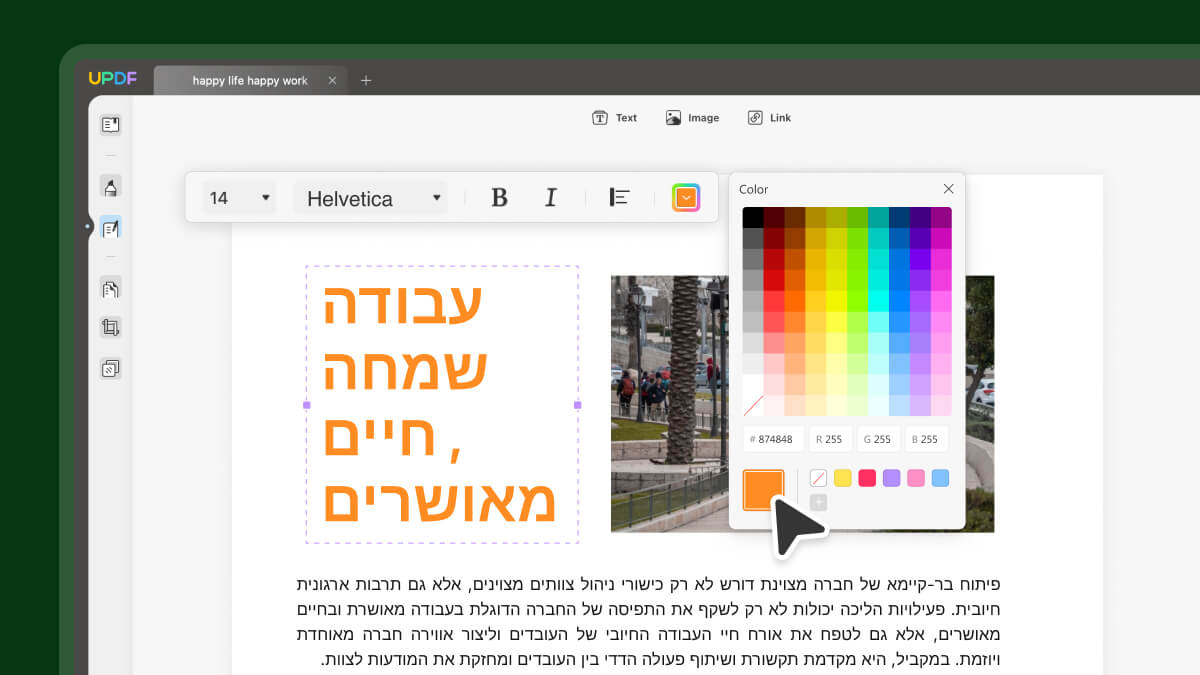Open the Organize Pages tool

pos(110,288)
